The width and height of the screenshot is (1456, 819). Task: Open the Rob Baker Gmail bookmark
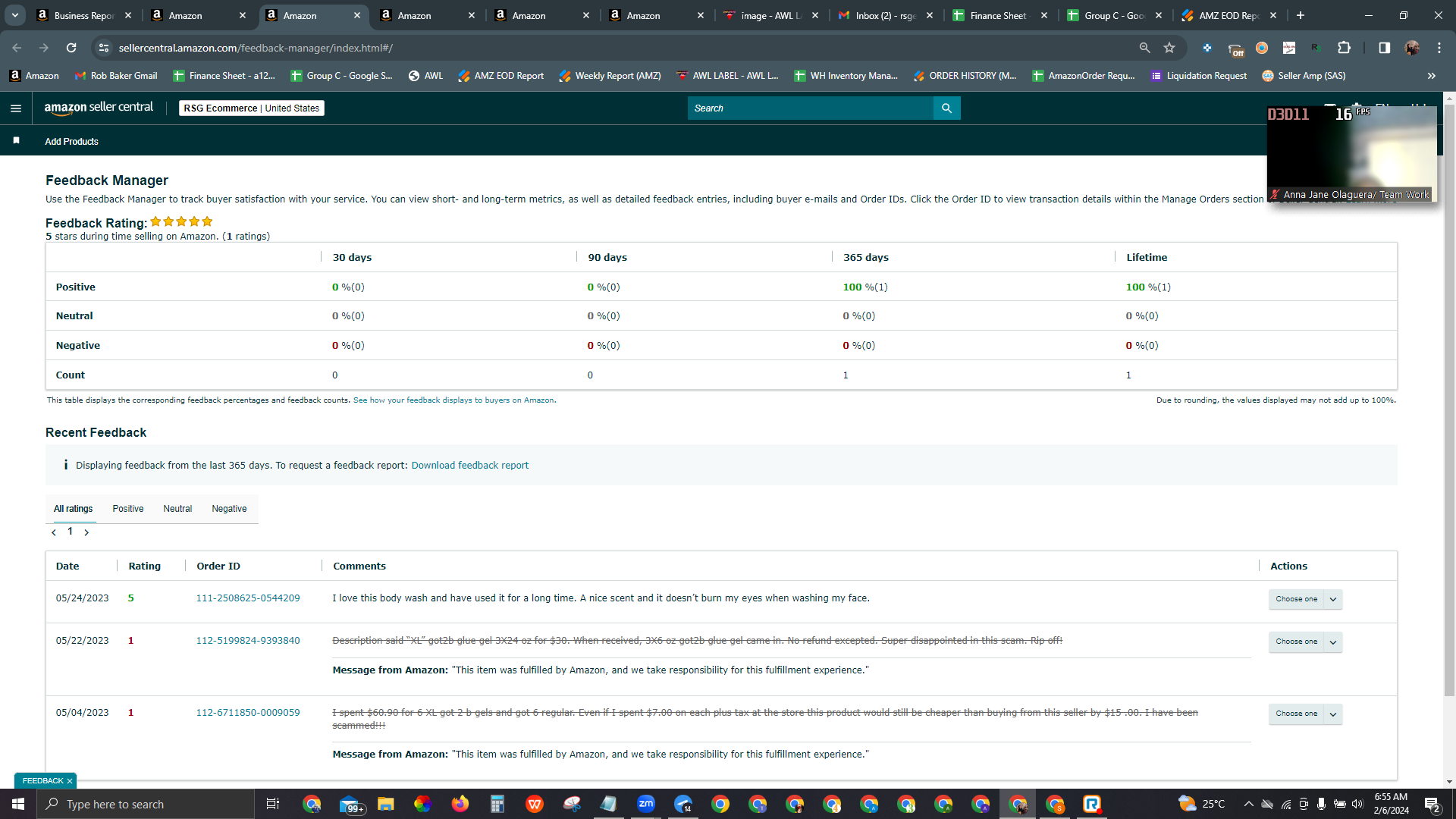tap(116, 76)
